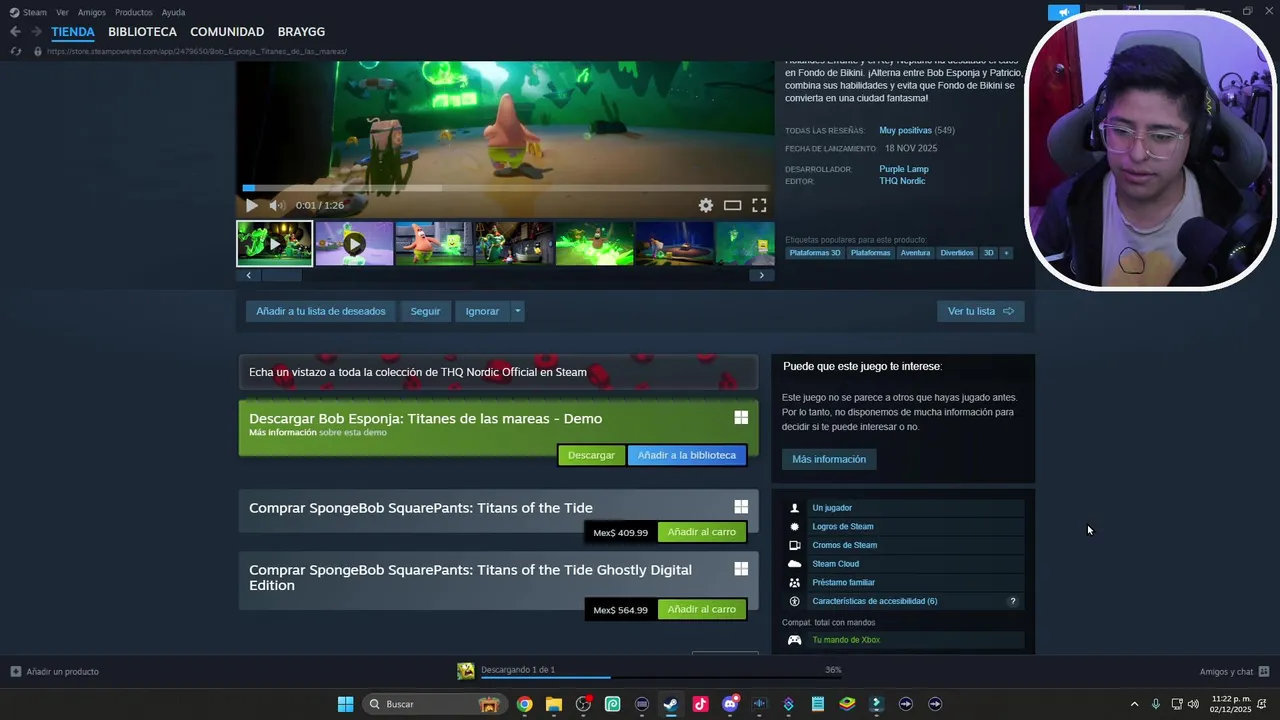Open the Steam Cloud feature link

tap(835, 564)
